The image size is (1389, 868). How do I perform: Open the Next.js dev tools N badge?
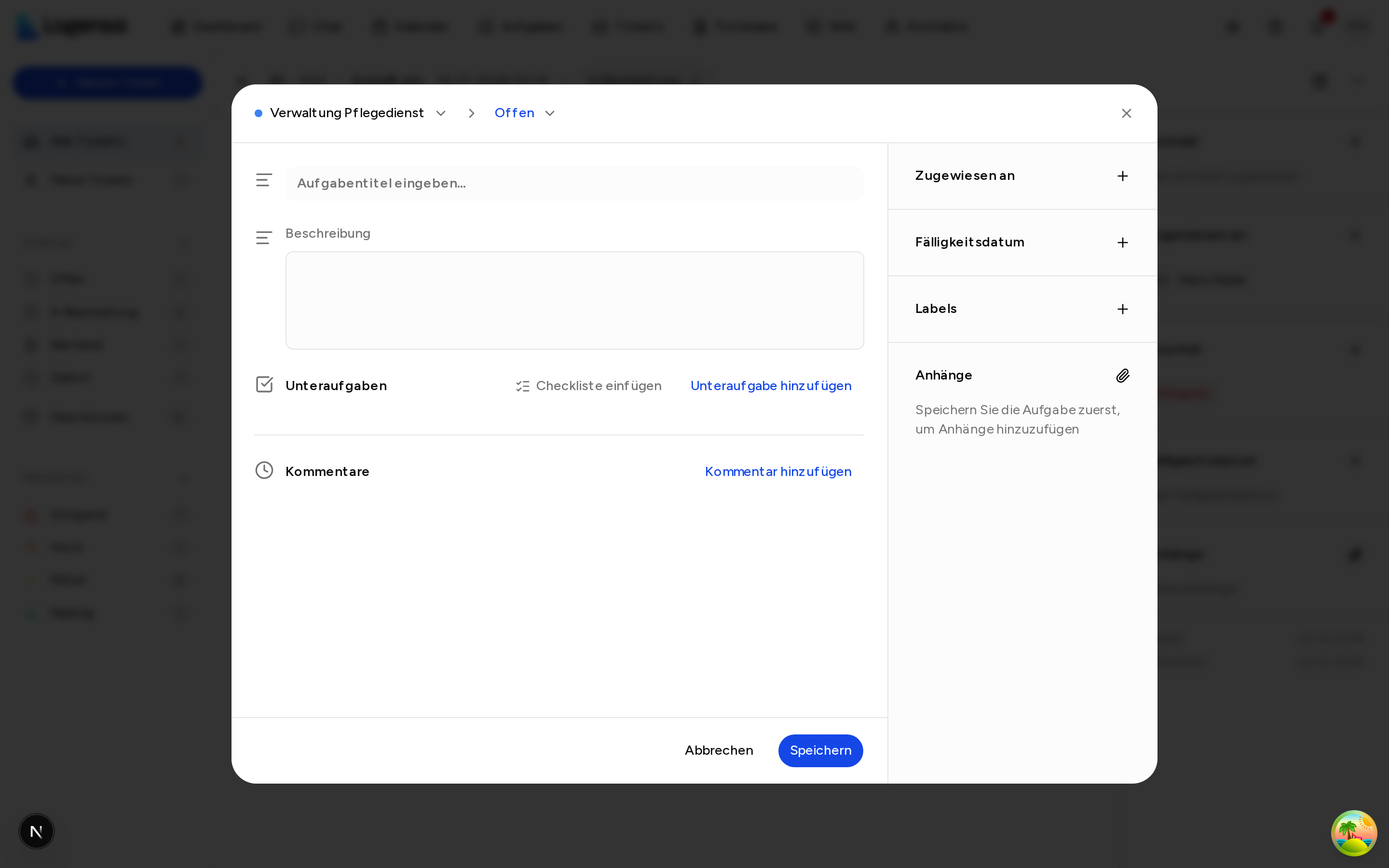36,831
